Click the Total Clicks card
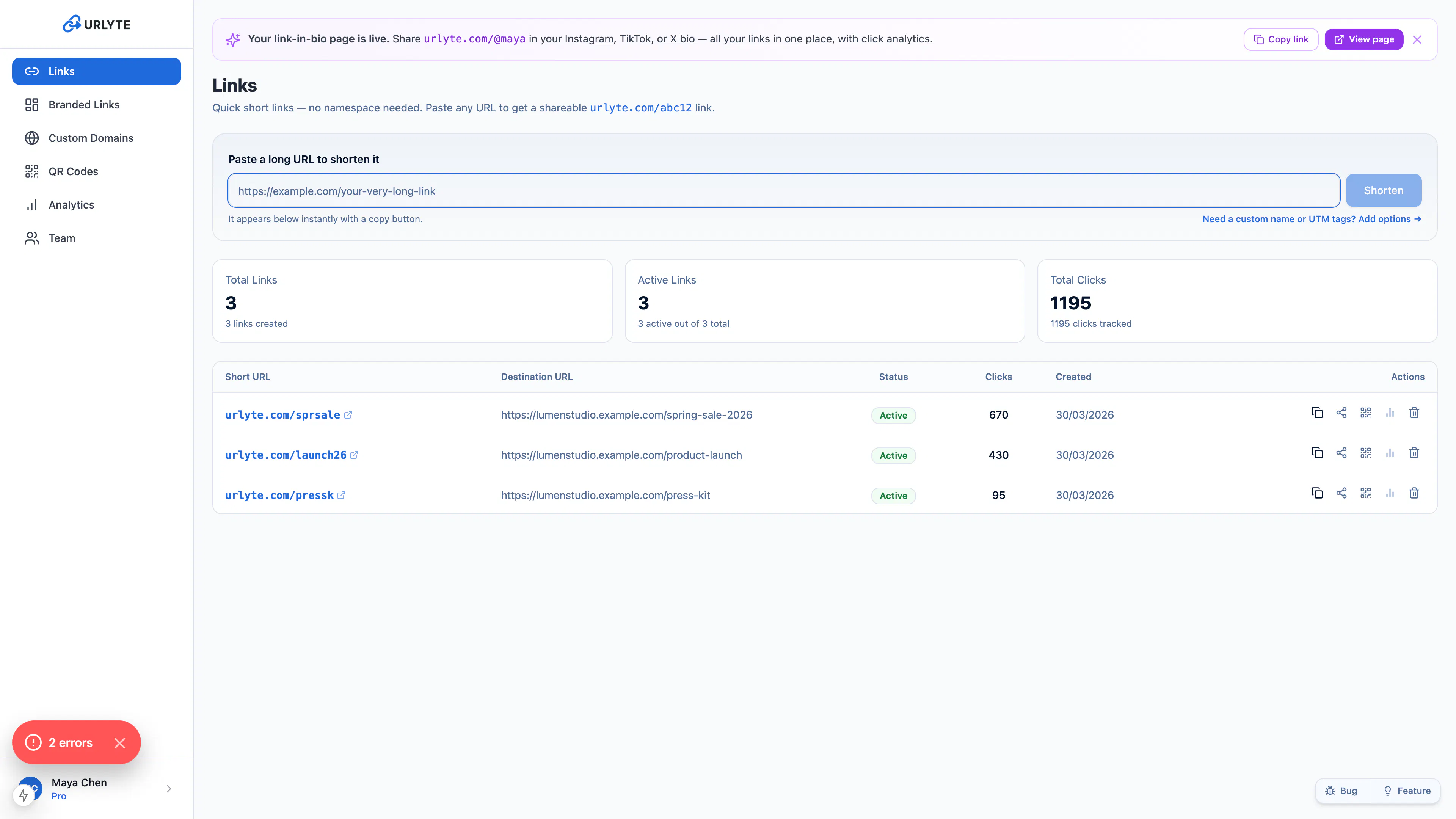Screen dimensions: 1456x819 click(x=1237, y=301)
